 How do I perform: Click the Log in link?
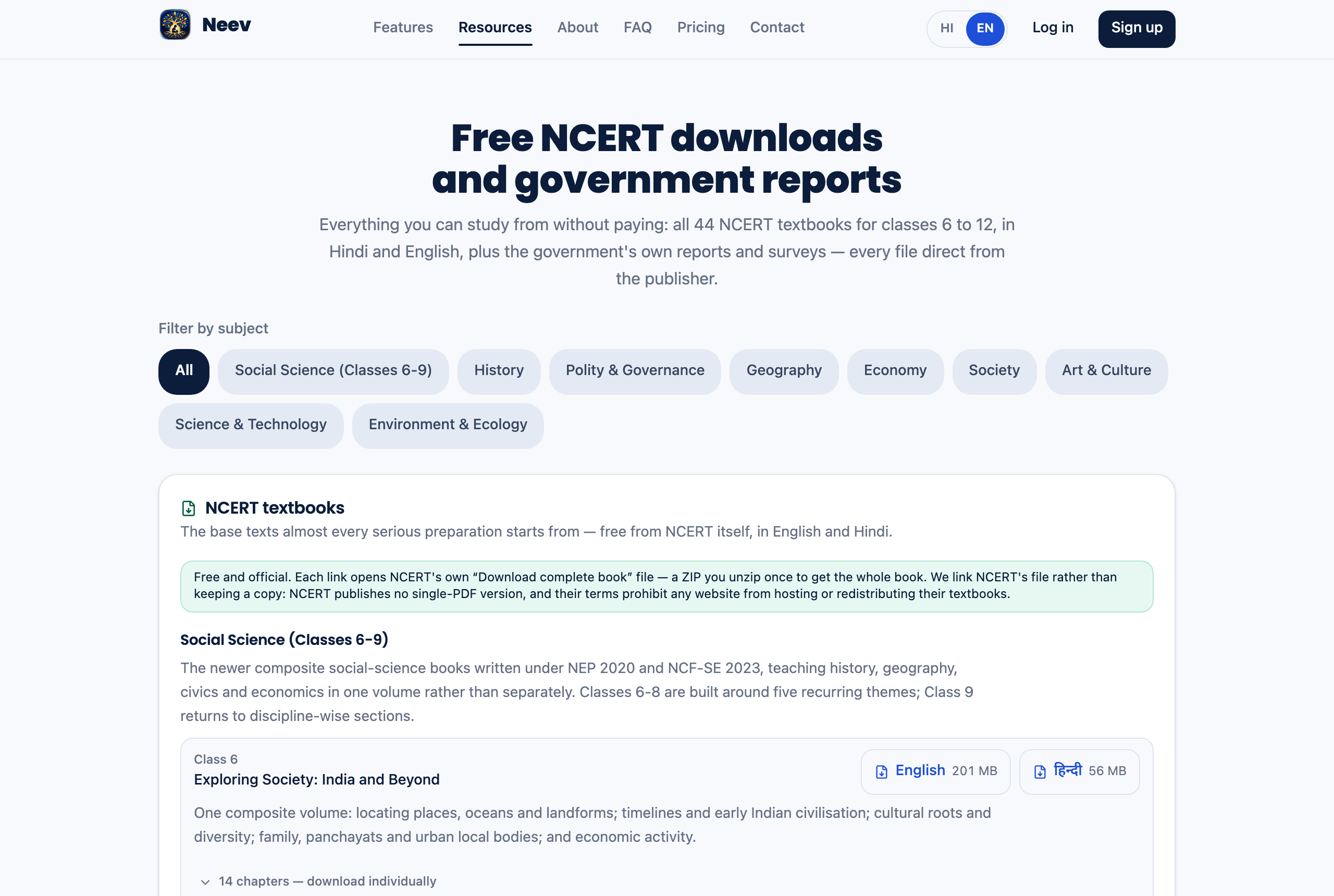pyautogui.click(x=1053, y=28)
